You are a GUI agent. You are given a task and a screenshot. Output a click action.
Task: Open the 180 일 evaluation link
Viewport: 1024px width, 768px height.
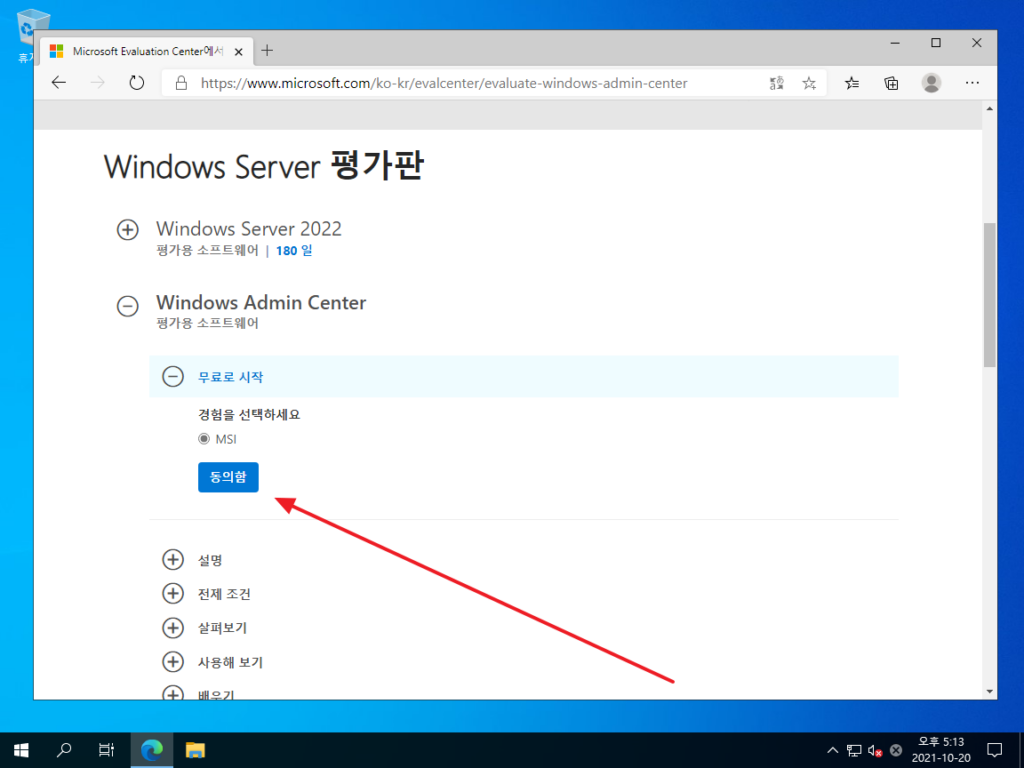click(x=293, y=251)
